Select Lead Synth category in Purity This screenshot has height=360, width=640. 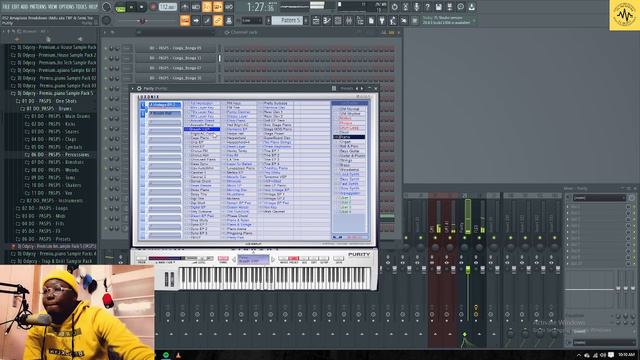point(349,174)
